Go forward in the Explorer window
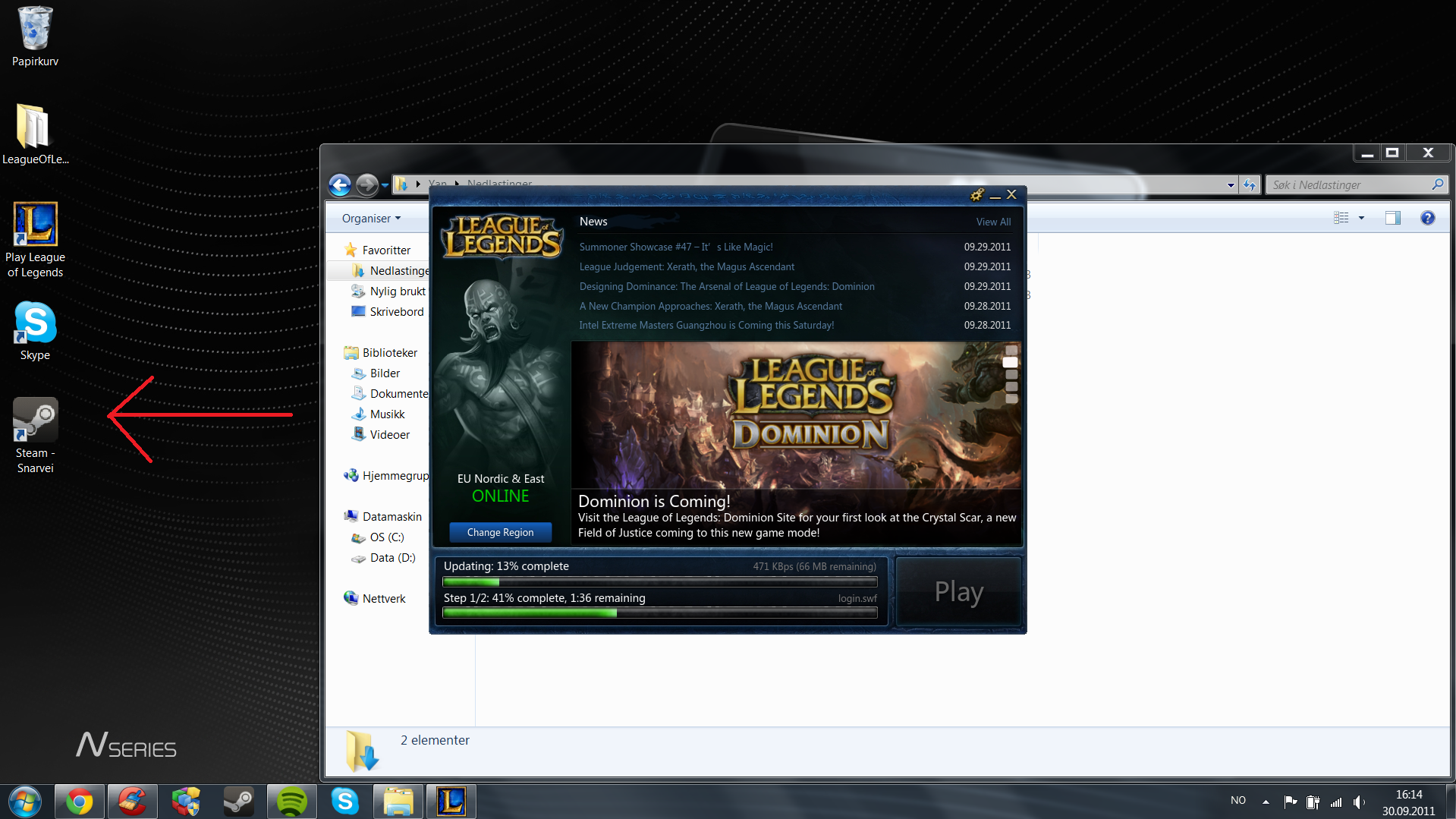Screen dimensions: 1456x819 point(366,184)
